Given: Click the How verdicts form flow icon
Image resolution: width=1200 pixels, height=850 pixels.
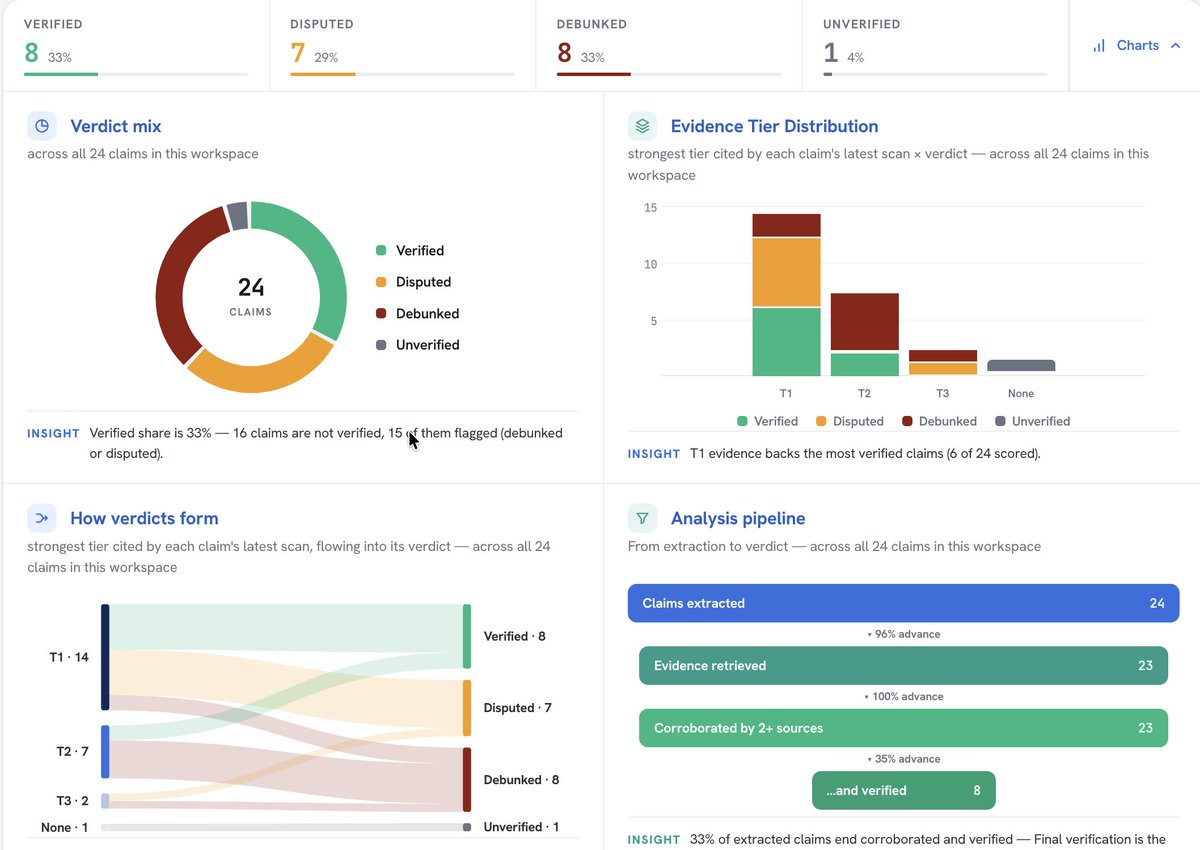Looking at the screenshot, I should pos(42,518).
